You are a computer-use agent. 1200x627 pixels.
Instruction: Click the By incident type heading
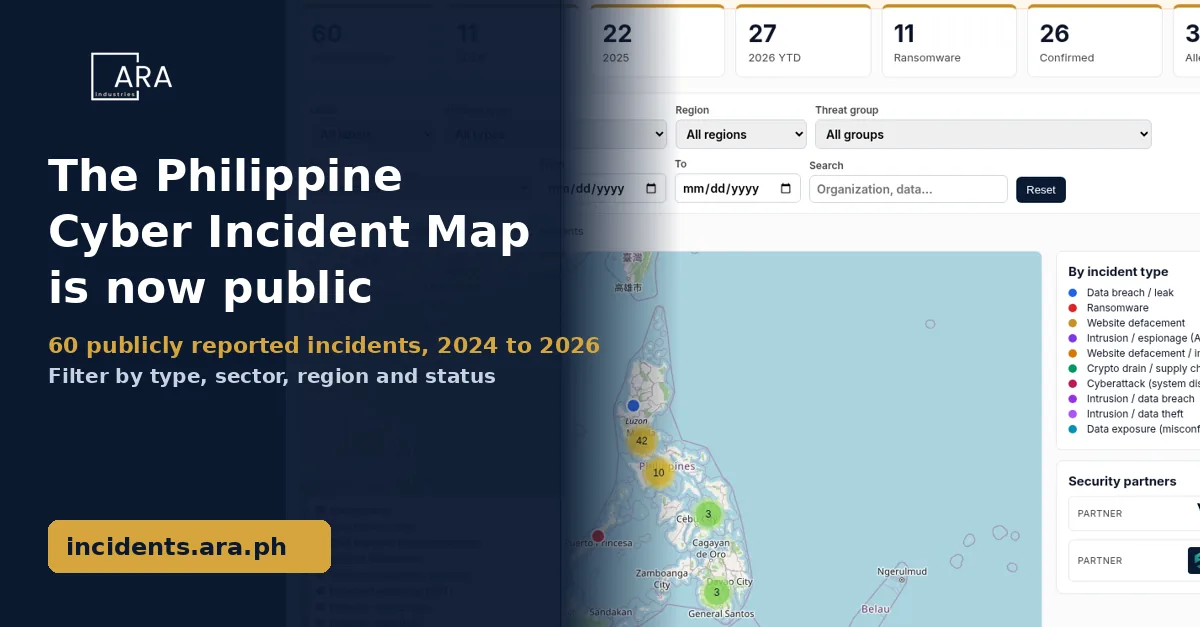tap(1118, 271)
